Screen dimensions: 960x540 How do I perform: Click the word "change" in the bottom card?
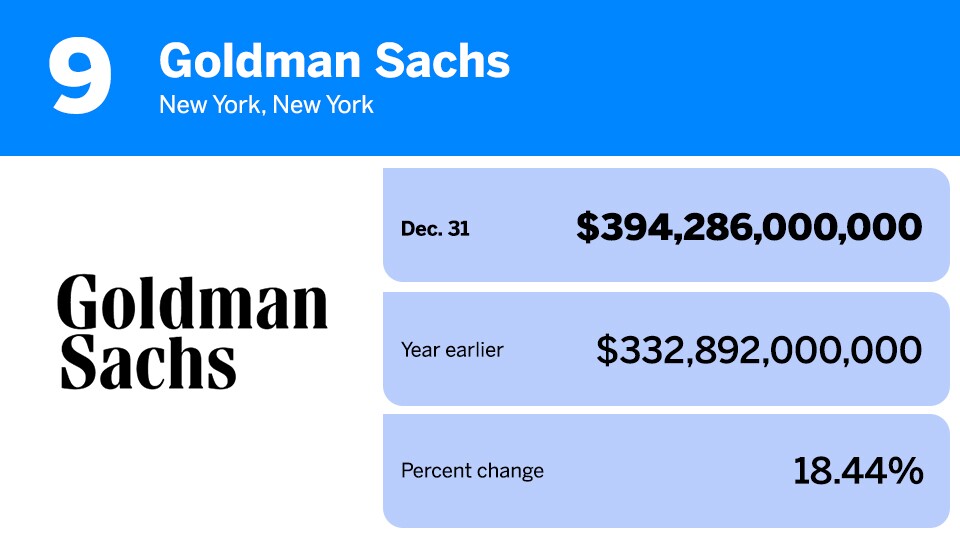511,471
